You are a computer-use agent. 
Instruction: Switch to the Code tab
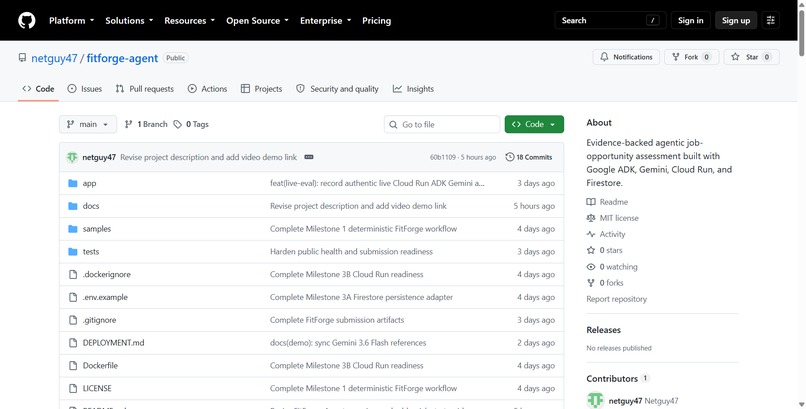tap(38, 89)
